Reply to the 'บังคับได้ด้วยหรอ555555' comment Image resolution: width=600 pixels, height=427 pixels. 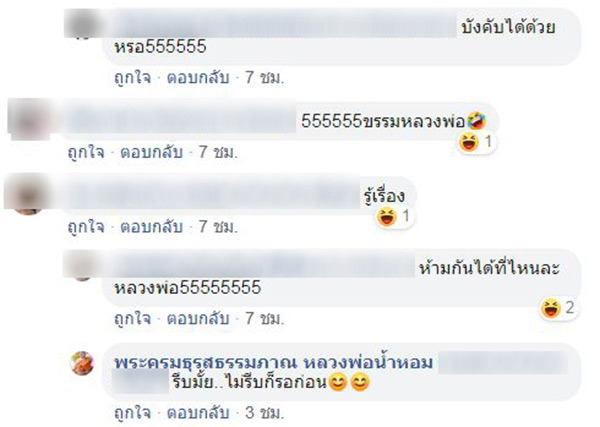tap(198, 78)
